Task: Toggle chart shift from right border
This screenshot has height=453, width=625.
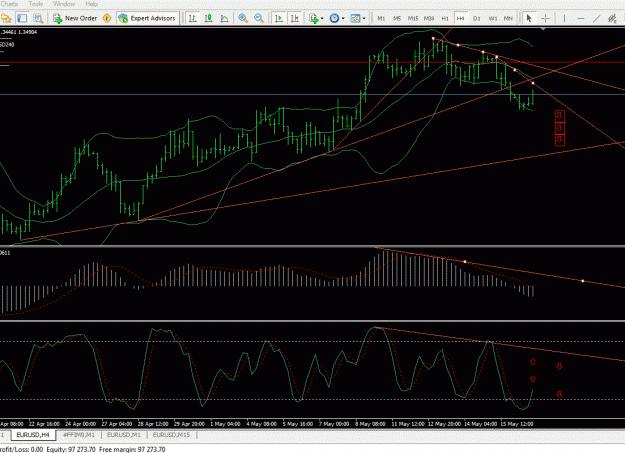Action: pyautogui.click(x=295, y=18)
